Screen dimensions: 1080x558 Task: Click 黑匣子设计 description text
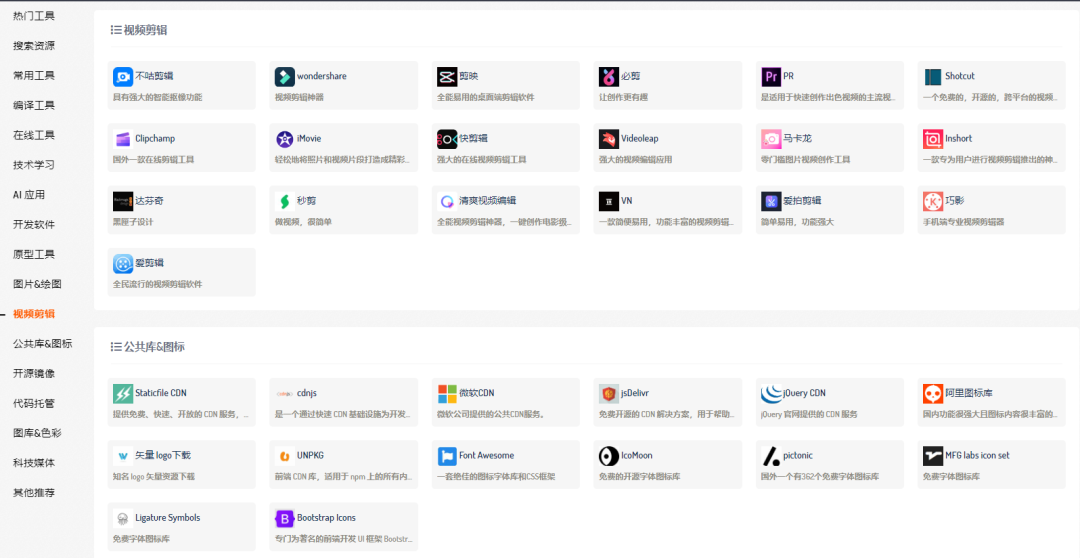[133, 222]
